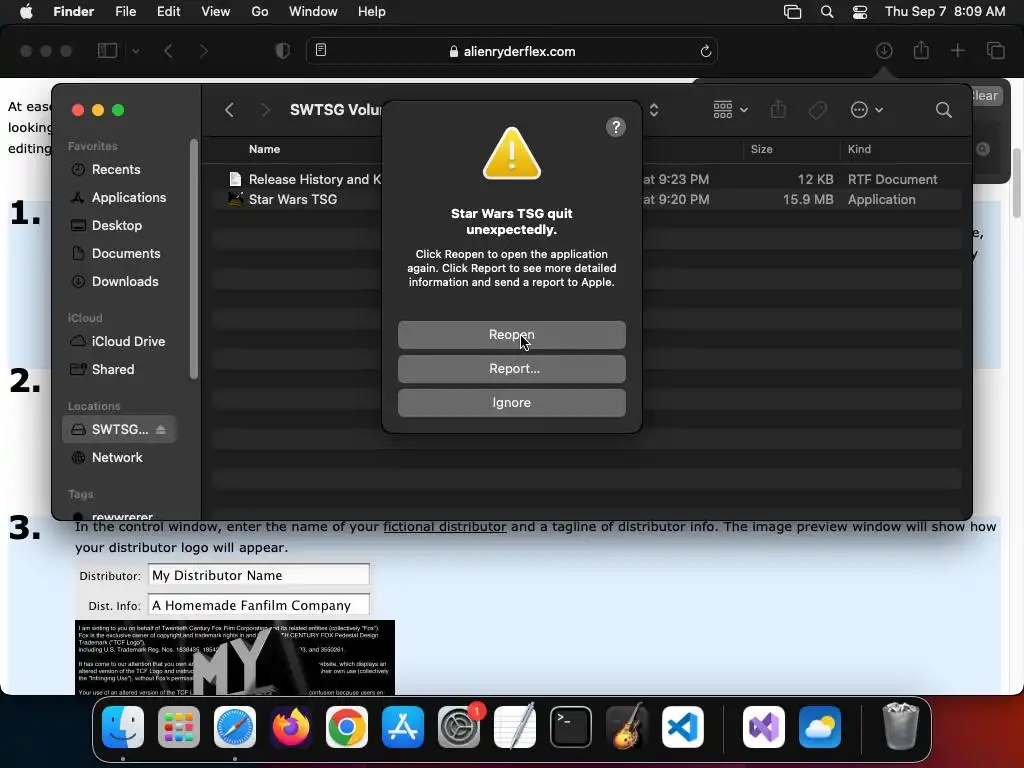Open the Go menu
The width and height of the screenshot is (1024, 768).
(x=259, y=12)
